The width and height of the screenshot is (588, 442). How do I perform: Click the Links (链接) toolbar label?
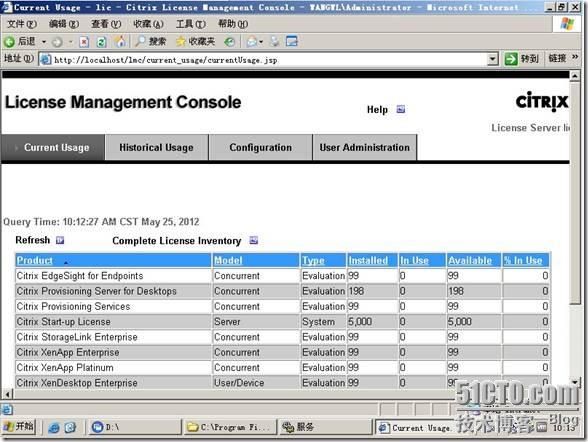coord(557,58)
